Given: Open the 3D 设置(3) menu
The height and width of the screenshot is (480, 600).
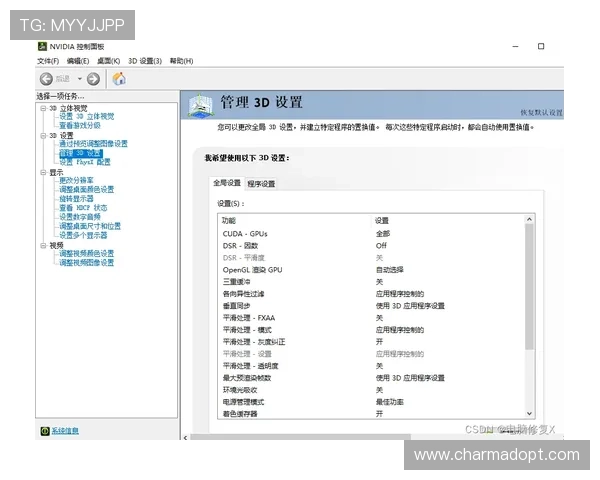Looking at the screenshot, I should pos(145,61).
